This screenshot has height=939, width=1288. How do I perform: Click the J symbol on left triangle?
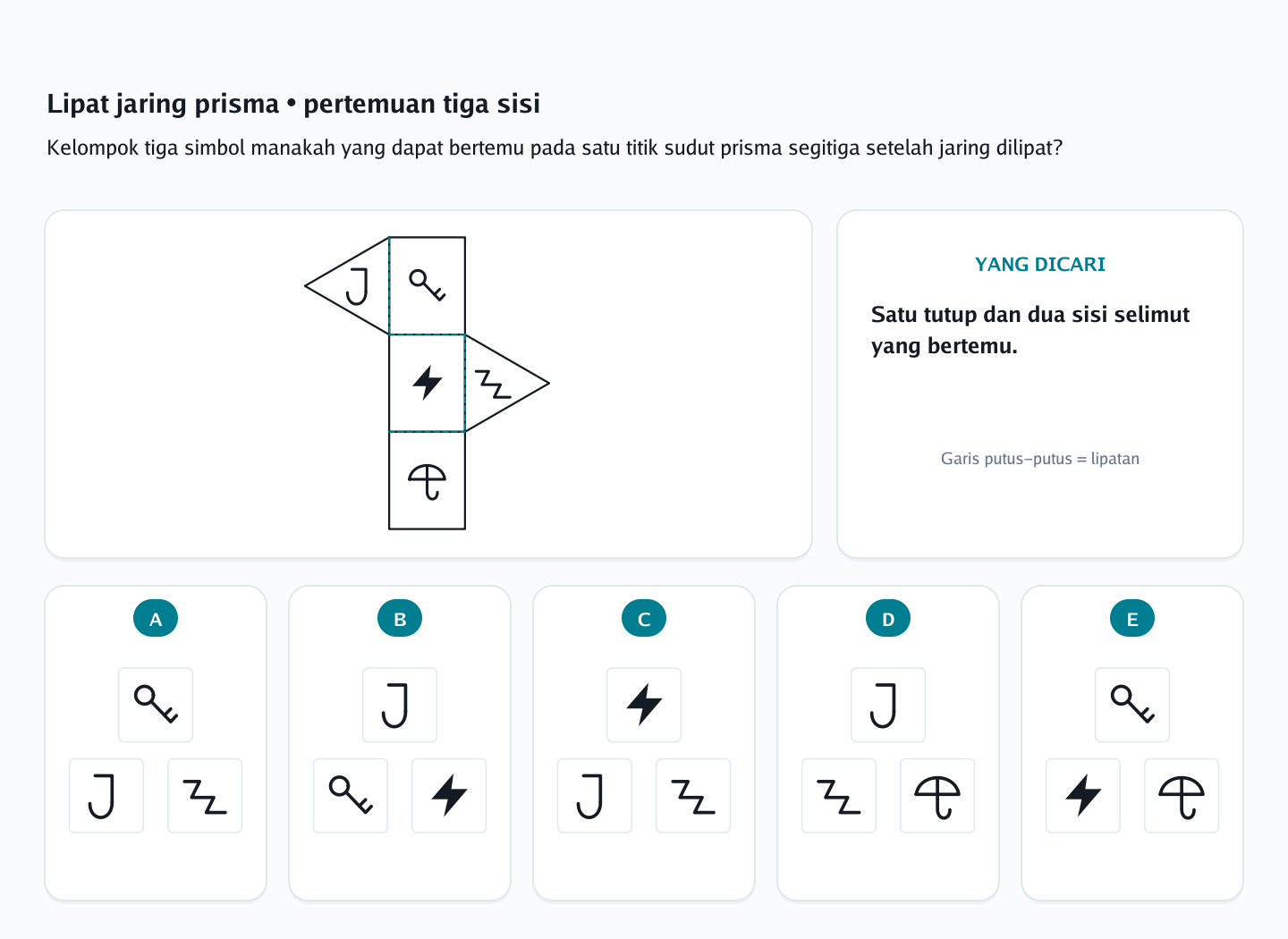point(357,286)
